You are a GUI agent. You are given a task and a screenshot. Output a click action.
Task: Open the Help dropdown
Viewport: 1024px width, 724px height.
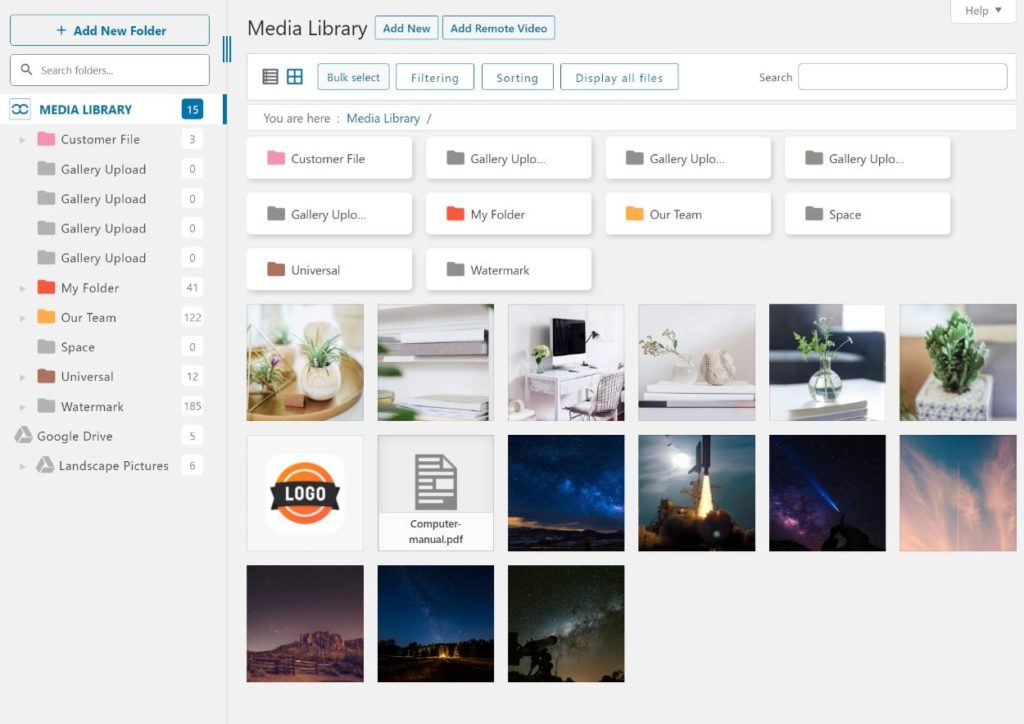click(x=981, y=10)
